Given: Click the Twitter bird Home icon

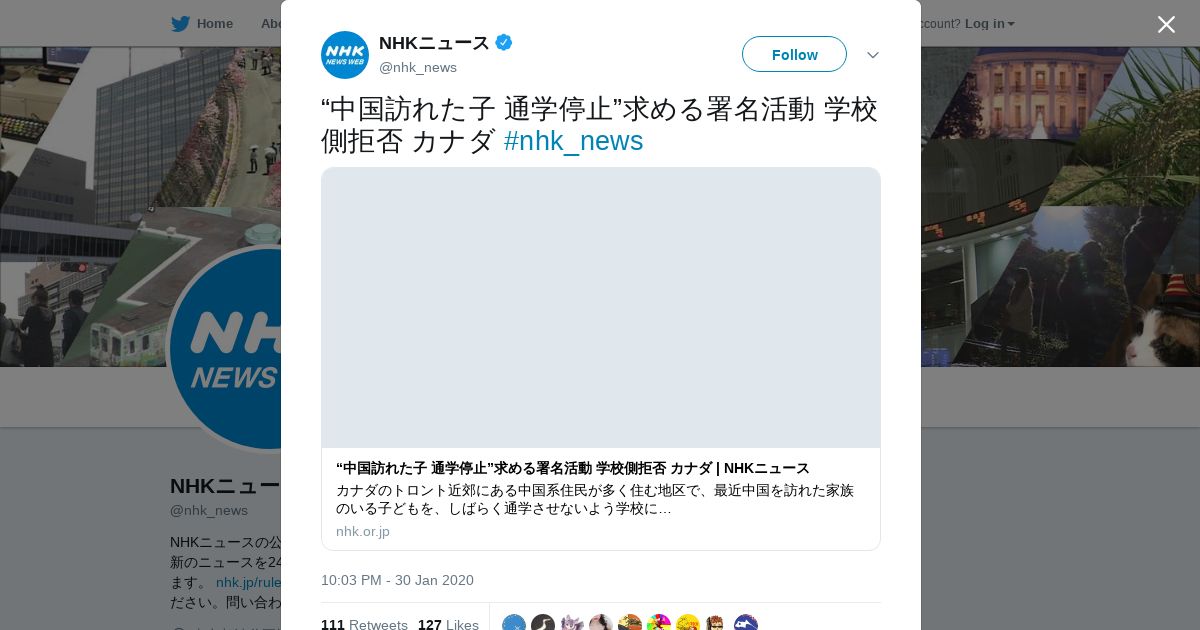Looking at the screenshot, I should click(x=180, y=23).
